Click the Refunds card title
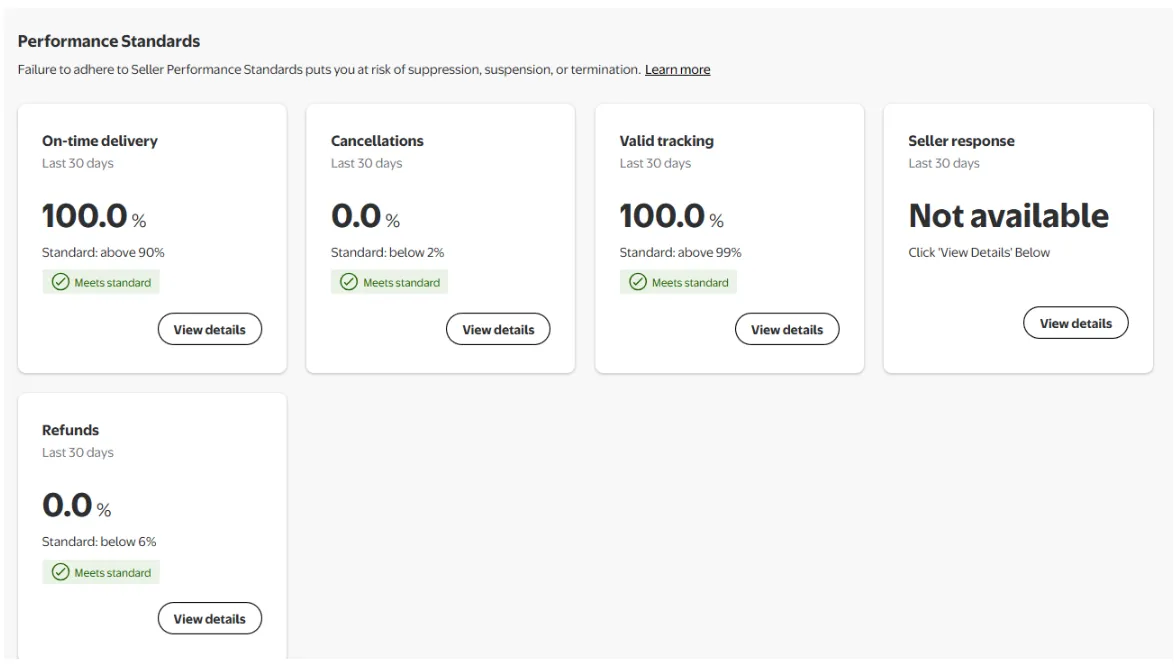Viewport: 1174px width, 667px height. (x=70, y=430)
